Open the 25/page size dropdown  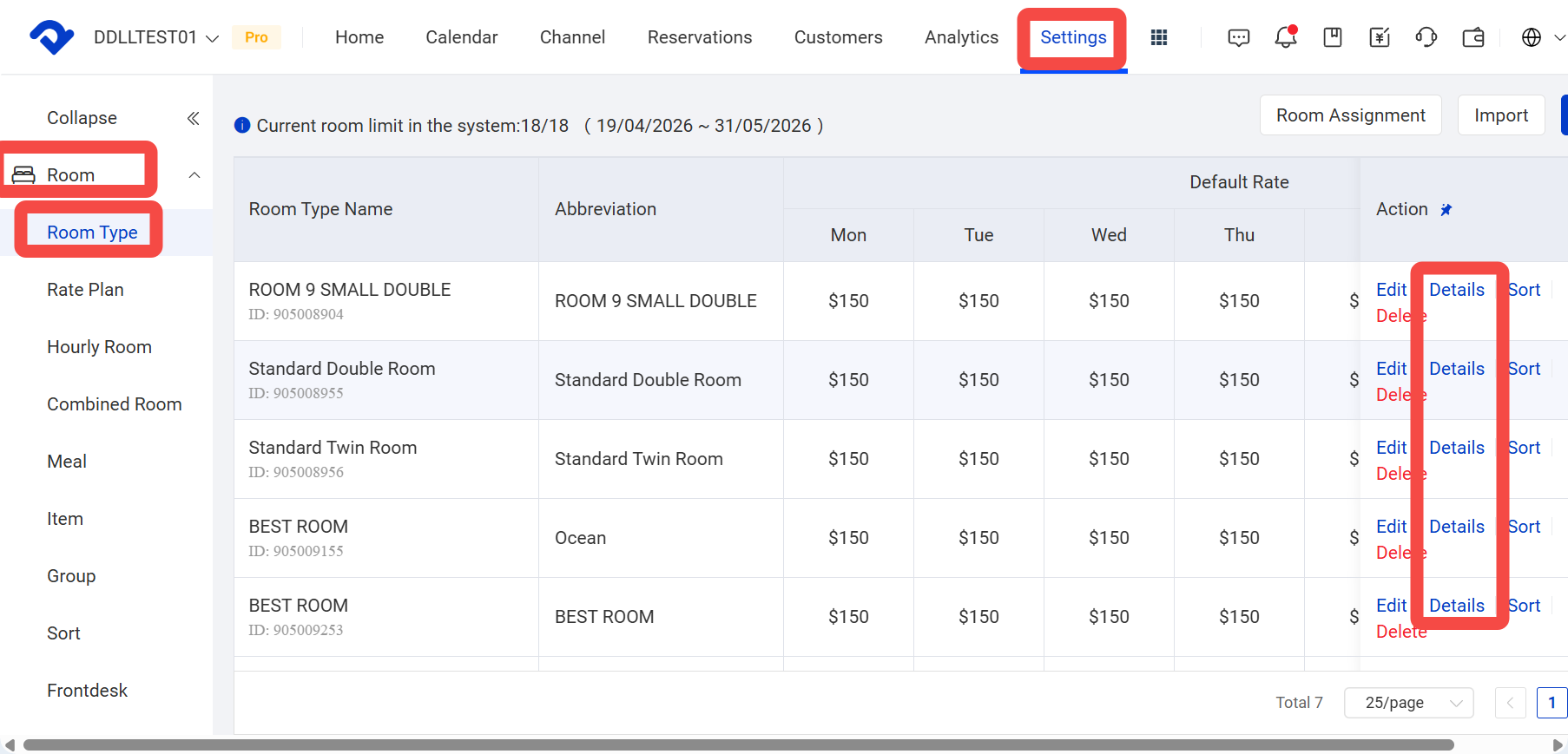click(1408, 703)
